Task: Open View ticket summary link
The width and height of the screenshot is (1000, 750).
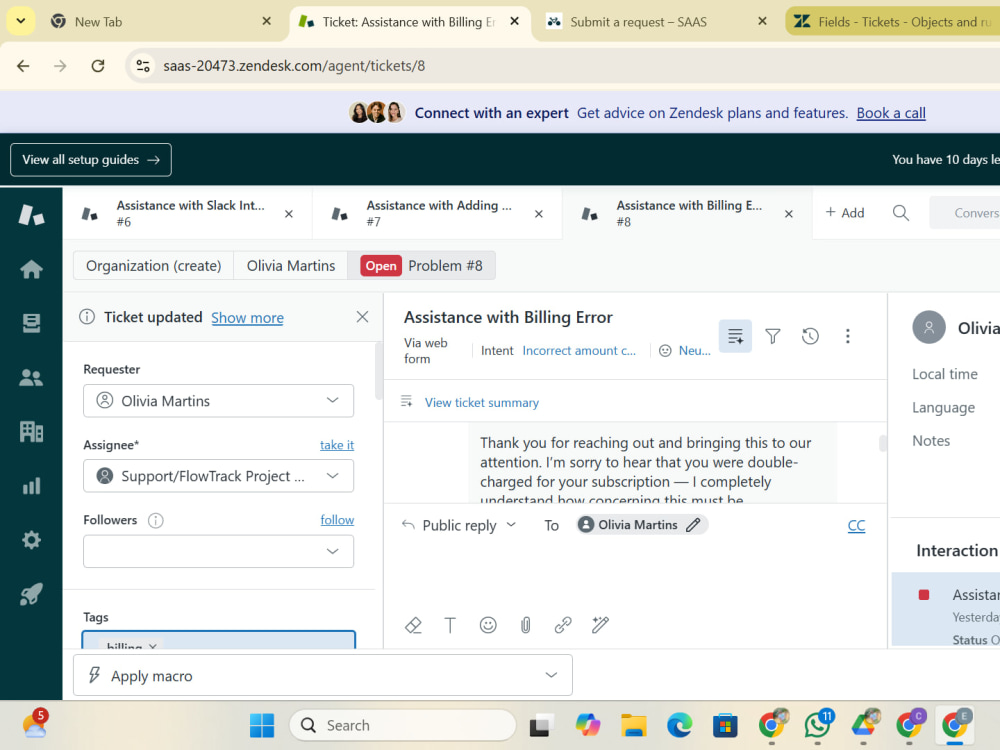Action: pos(482,403)
